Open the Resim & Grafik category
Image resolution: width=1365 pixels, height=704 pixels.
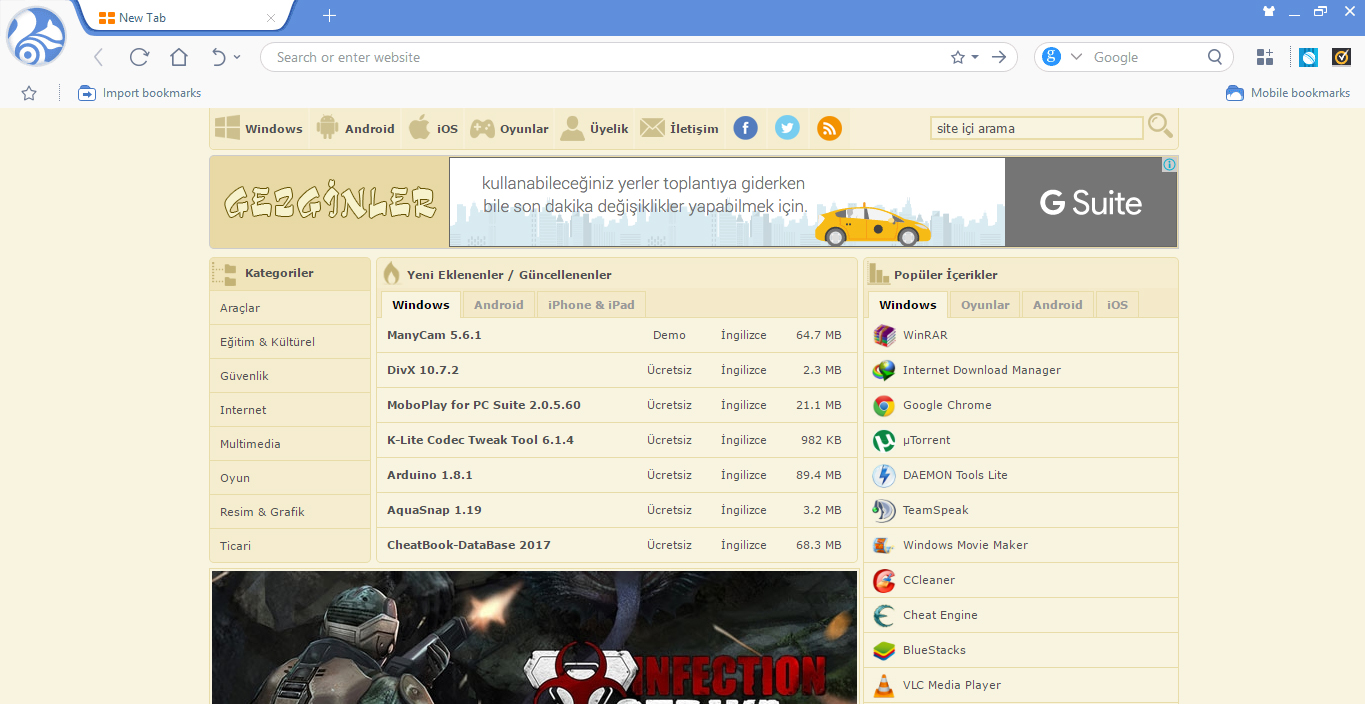(x=290, y=512)
